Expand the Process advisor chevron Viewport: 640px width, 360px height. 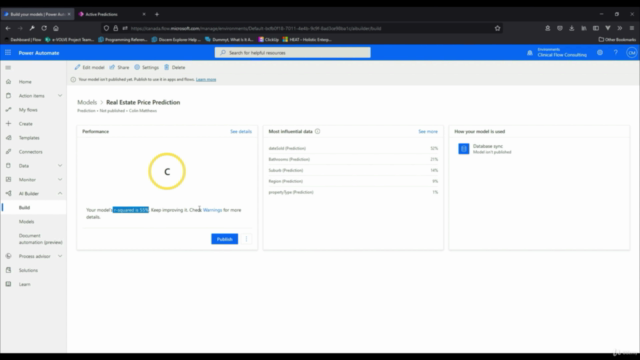60,256
